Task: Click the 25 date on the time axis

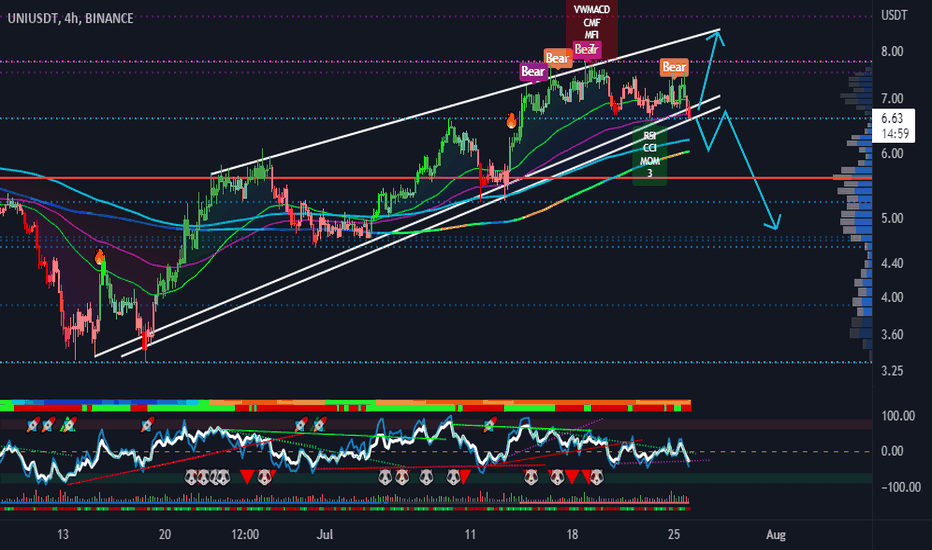Action: click(673, 534)
